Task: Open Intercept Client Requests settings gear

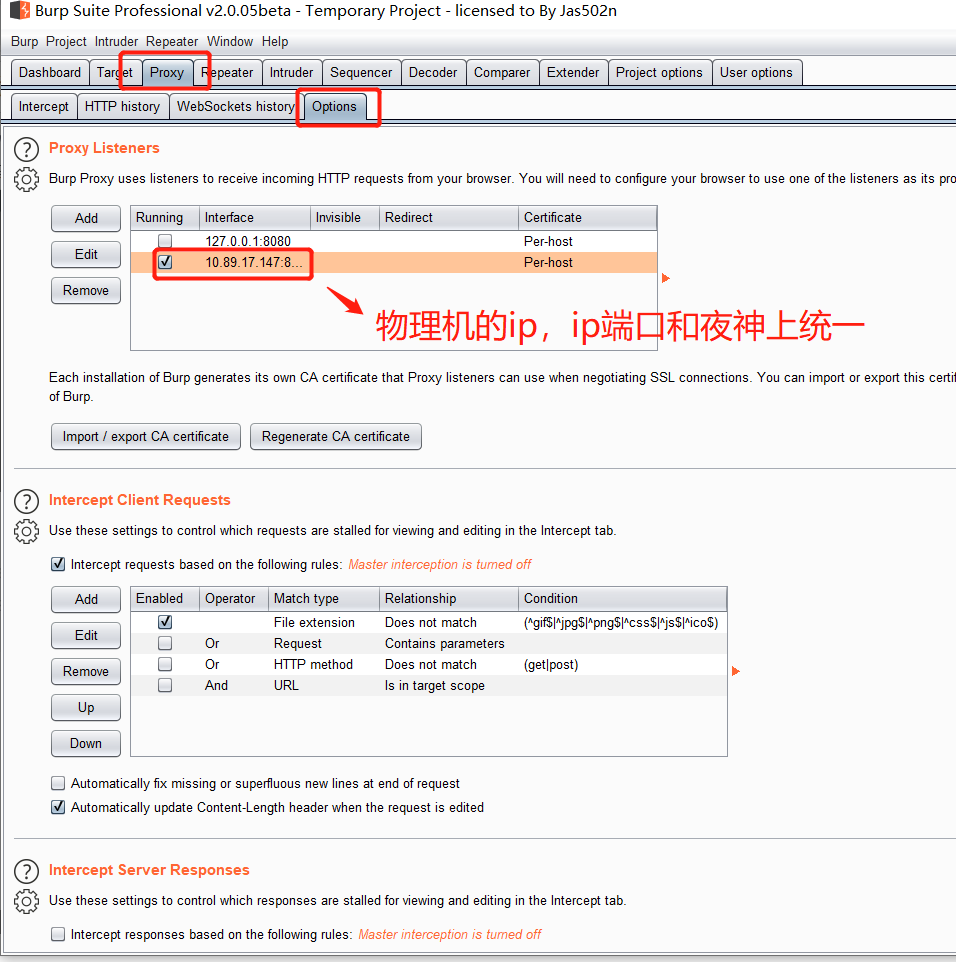Action: click(26, 531)
